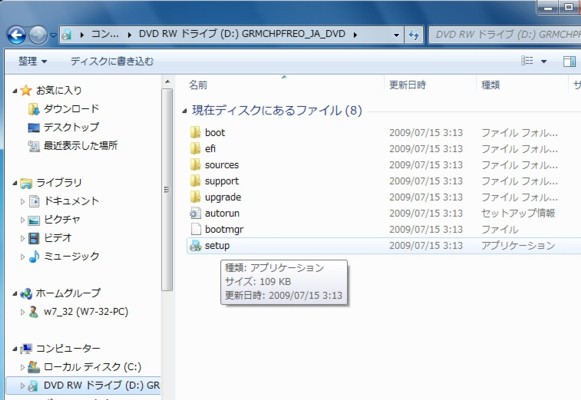Screen dimensions: 581x400
Task: Select the autorun setup info icon
Action: [195, 213]
